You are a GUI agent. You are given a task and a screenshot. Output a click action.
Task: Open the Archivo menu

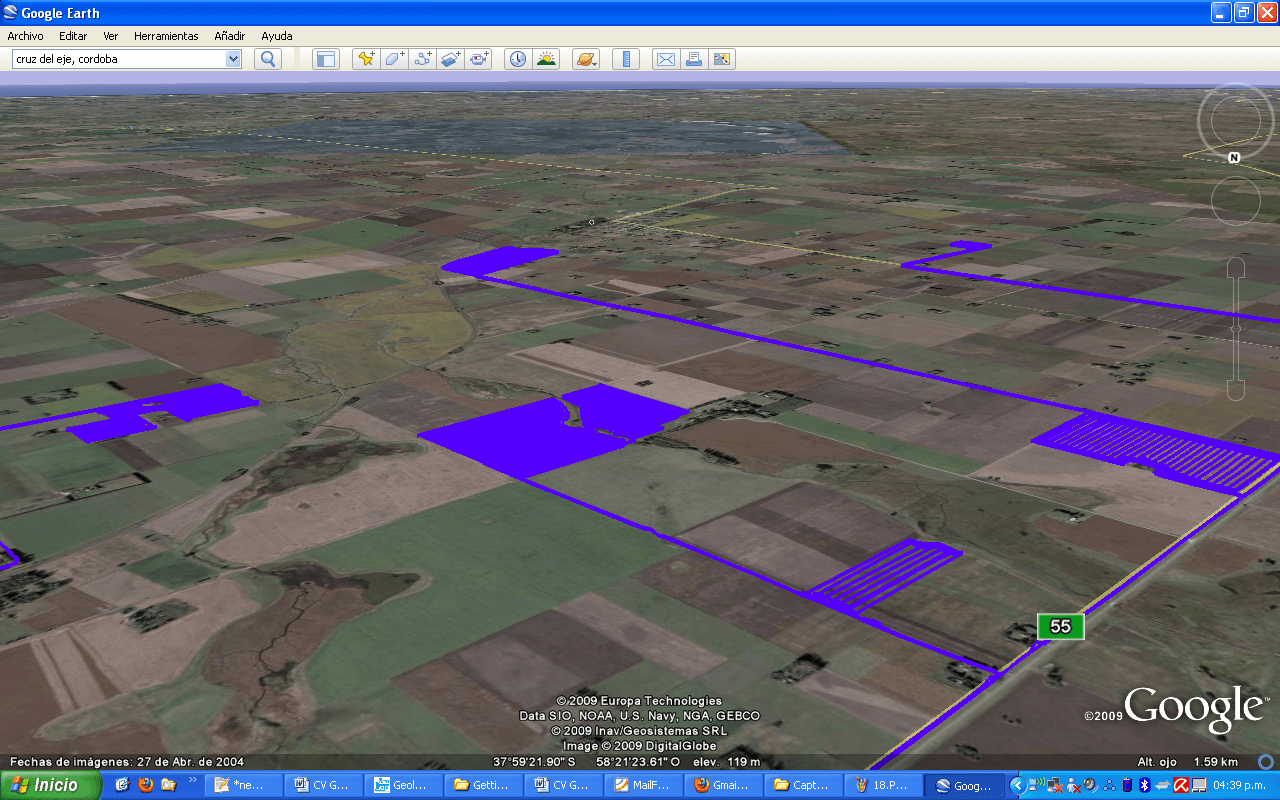pos(25,36)
